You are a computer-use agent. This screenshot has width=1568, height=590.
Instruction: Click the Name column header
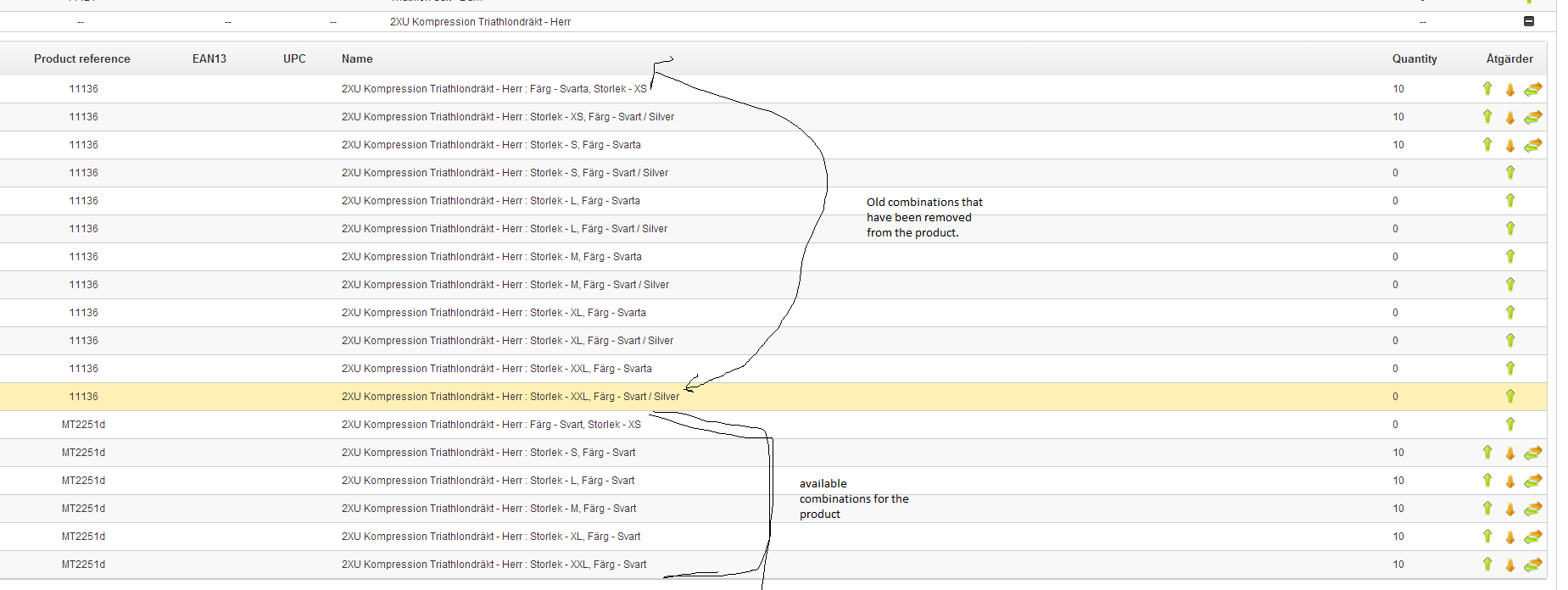tap(357, 58)
